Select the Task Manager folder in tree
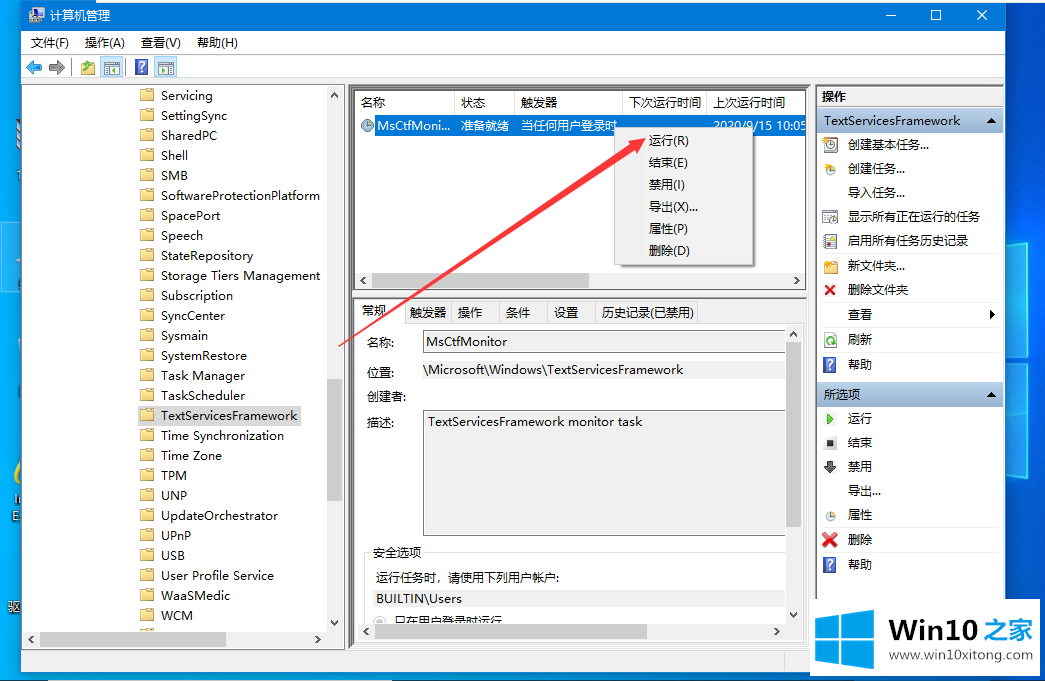1045x681 pixels. pos(203,376)
